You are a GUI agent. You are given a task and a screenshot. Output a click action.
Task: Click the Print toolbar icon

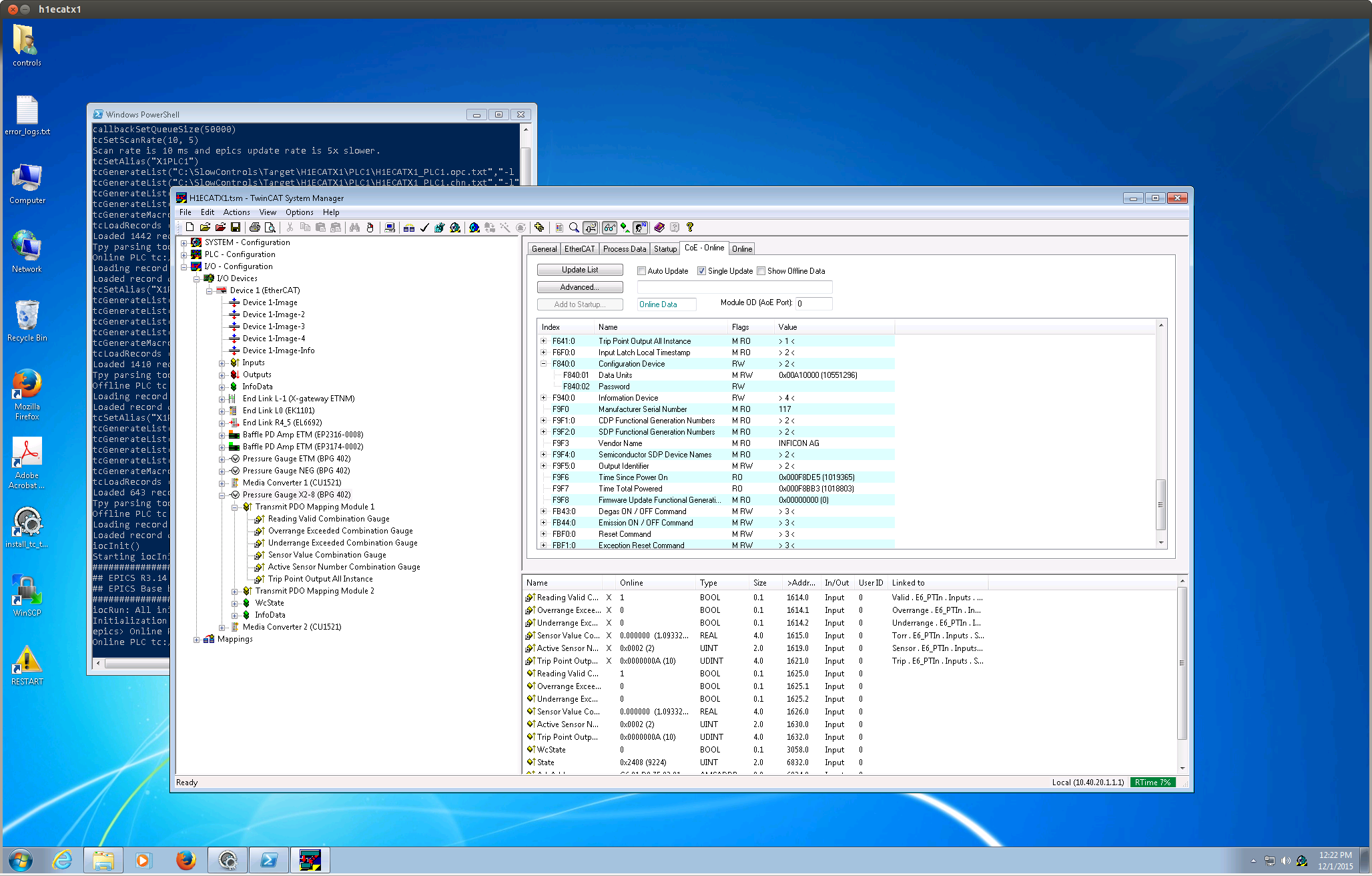point(255,228)
